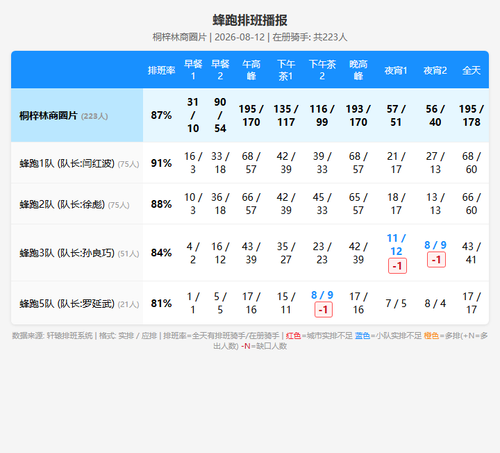Click 蜂跑3队 早餐2 value 16 / 12

[220, 253]
